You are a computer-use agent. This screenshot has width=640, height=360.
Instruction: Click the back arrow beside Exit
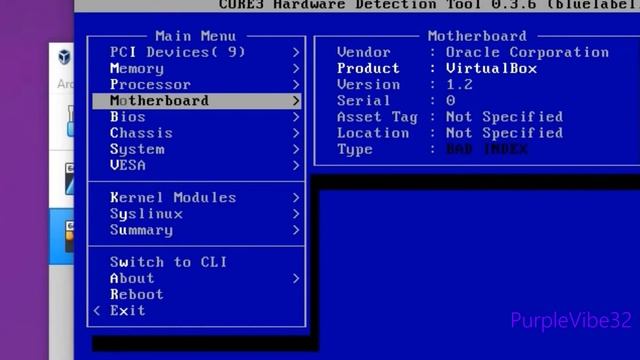pyautogui.click(x=97, y=311)
